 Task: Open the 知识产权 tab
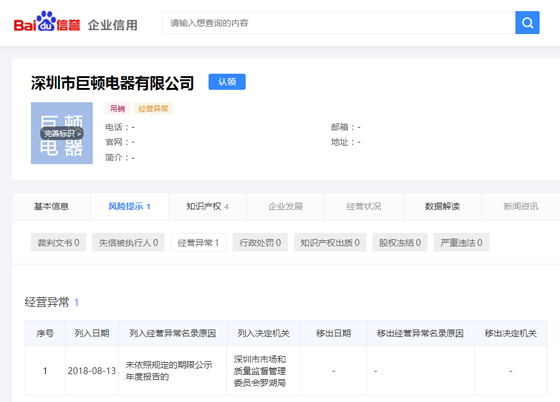pyautogui.click(x=208, y=206)
